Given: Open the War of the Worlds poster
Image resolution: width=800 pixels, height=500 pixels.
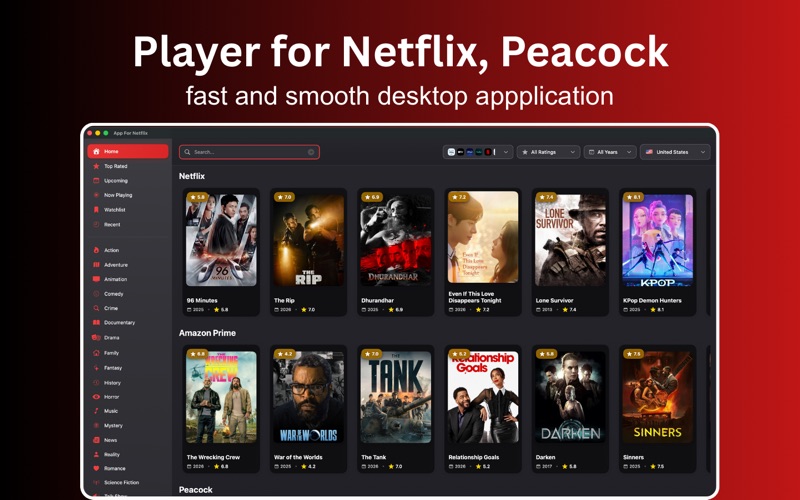Looking at the screenshot, I should tap(308, 396).
